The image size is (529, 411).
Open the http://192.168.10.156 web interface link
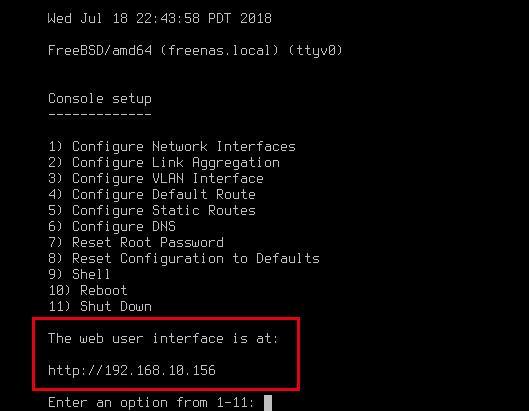tap(132, 370)
